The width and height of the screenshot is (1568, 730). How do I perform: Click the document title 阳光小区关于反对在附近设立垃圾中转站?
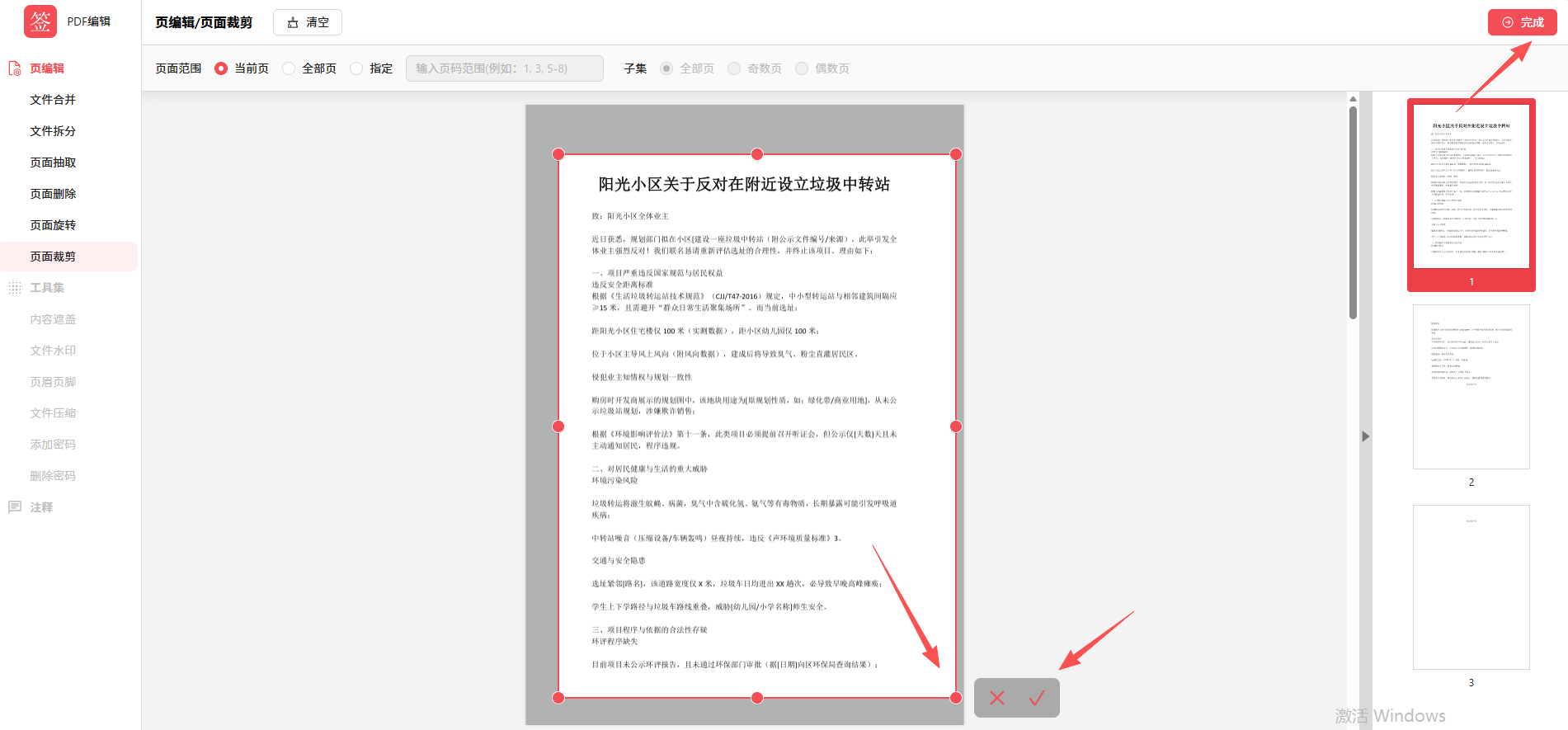744,184
